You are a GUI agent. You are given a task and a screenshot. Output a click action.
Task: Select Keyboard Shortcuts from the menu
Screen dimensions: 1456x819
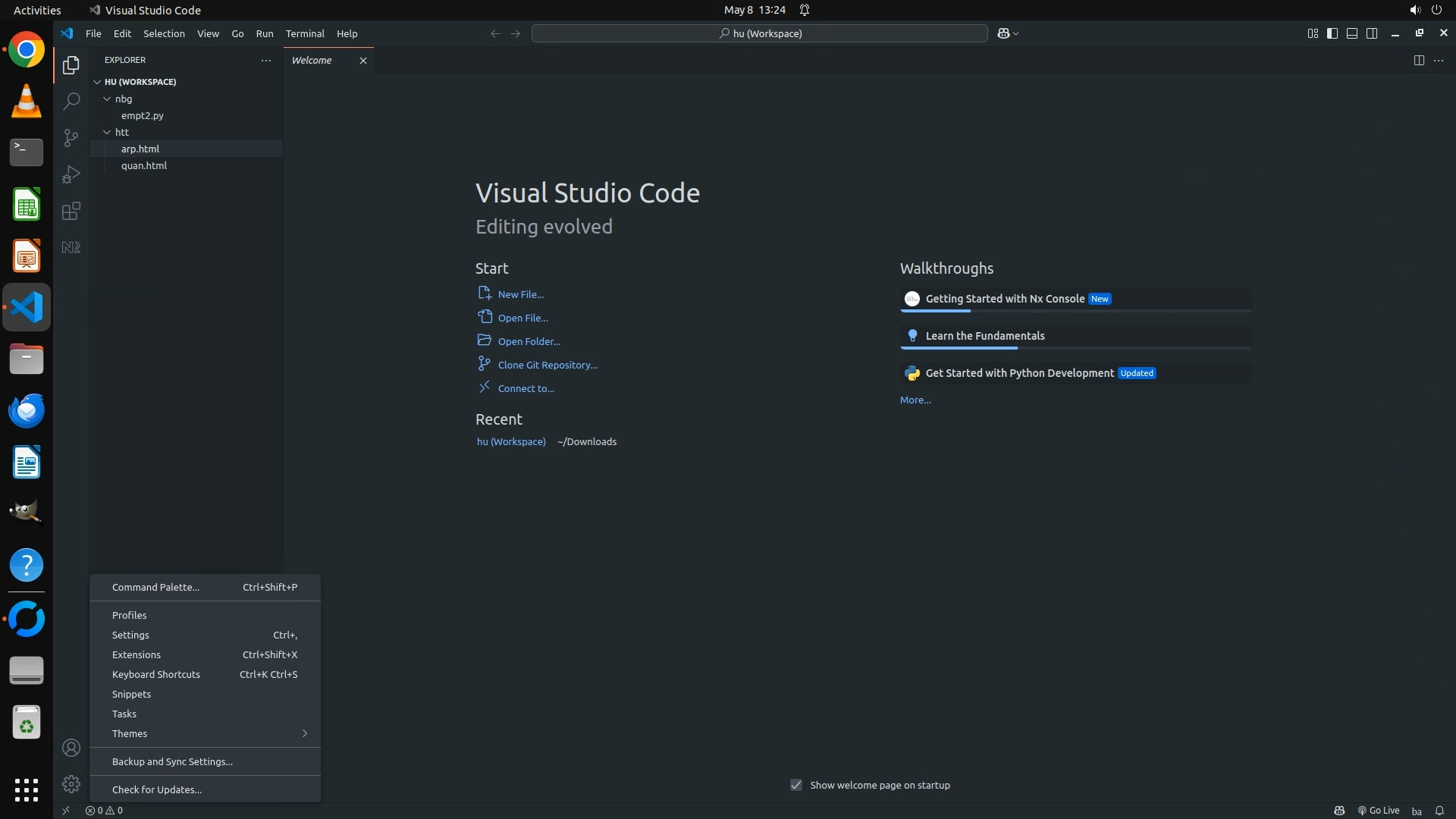tap(156, 674)
